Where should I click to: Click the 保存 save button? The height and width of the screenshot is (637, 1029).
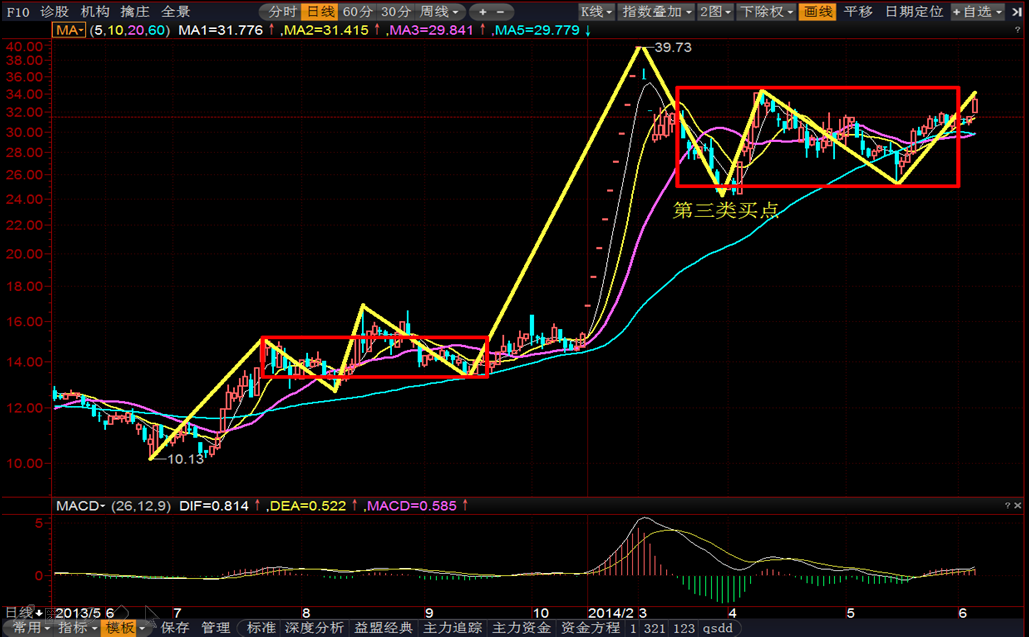pos(175,628)
